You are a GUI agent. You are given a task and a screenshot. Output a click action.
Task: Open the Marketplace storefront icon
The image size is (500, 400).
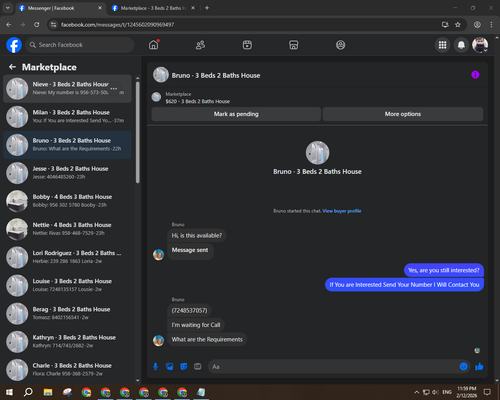[294, 45]
